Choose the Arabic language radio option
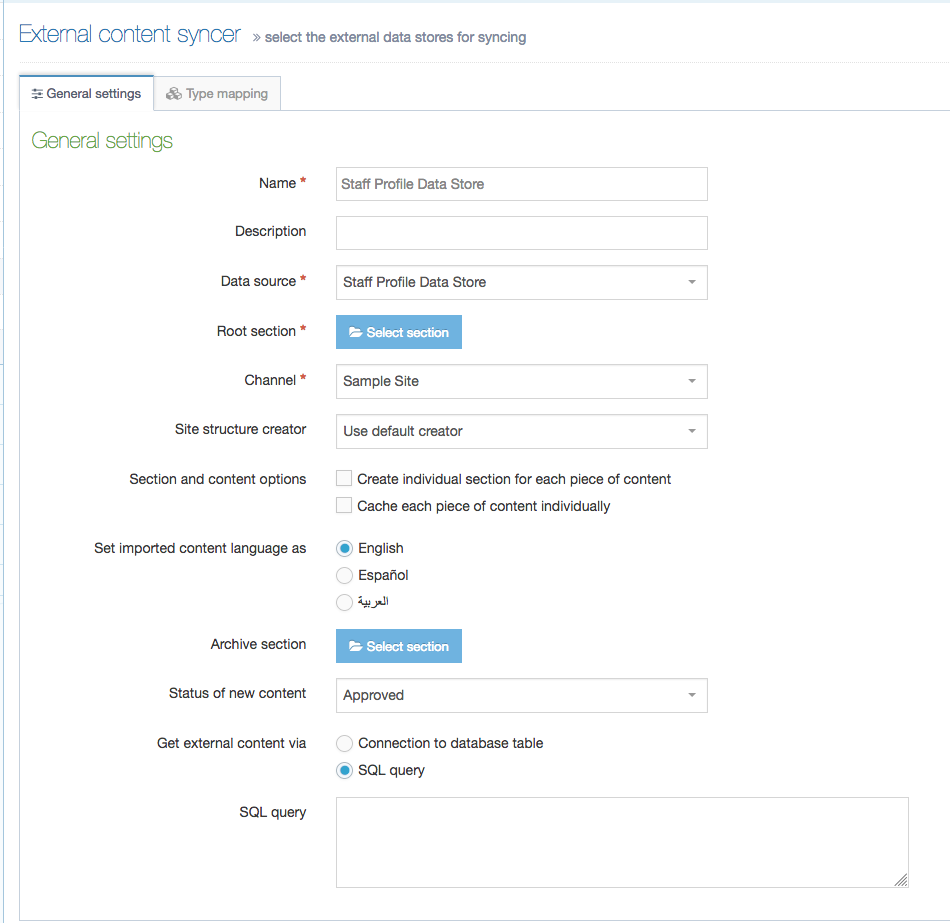Viewport: 950px width, 923px height. [344, 602]
